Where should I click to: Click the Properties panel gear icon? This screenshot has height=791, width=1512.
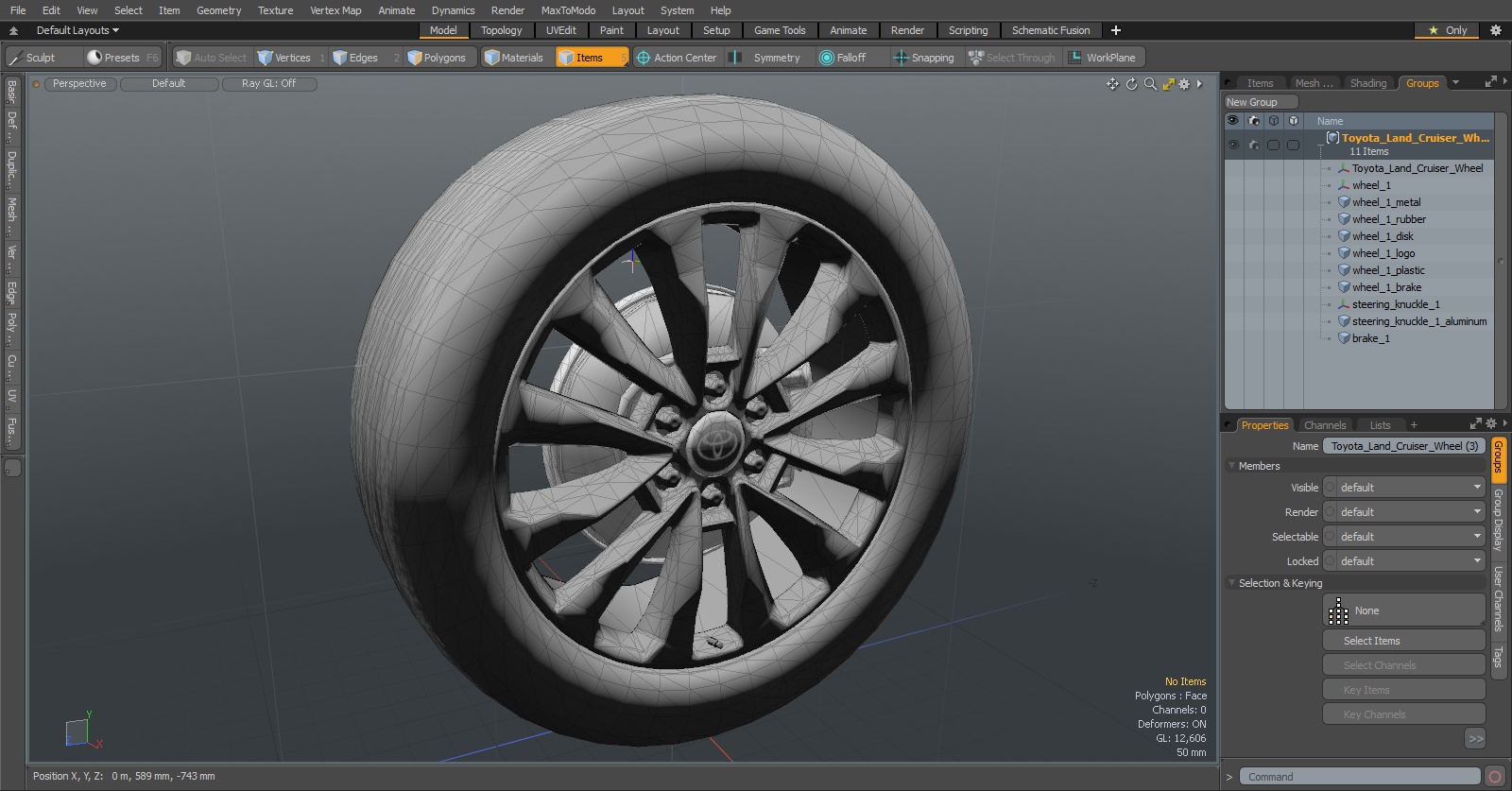coord(1491,423)
